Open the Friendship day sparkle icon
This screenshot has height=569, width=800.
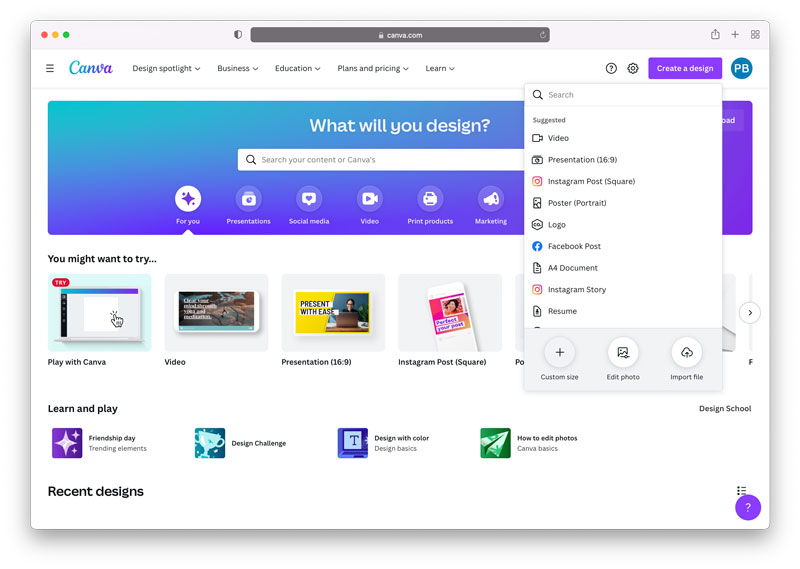pos(67,443)
